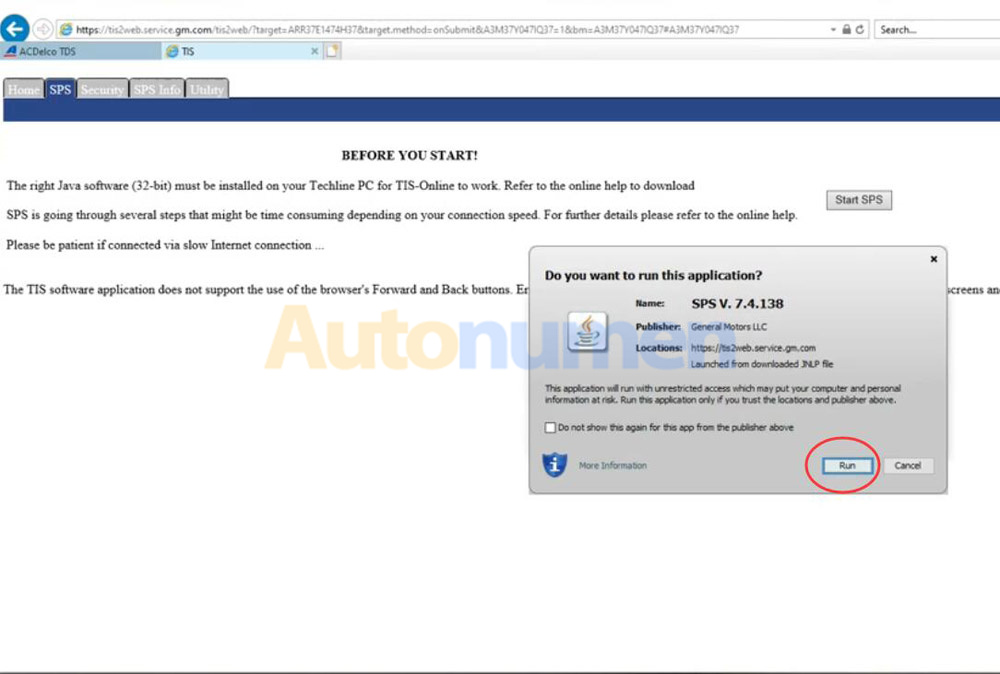Click the TIS favicon on the browser tab

point(172,51)
